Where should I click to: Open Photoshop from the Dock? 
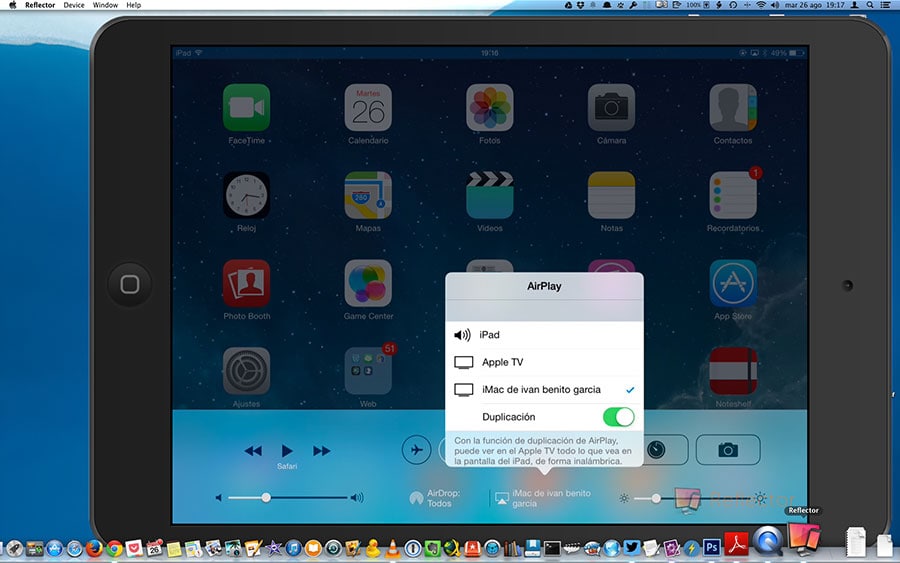pos(712,548)
